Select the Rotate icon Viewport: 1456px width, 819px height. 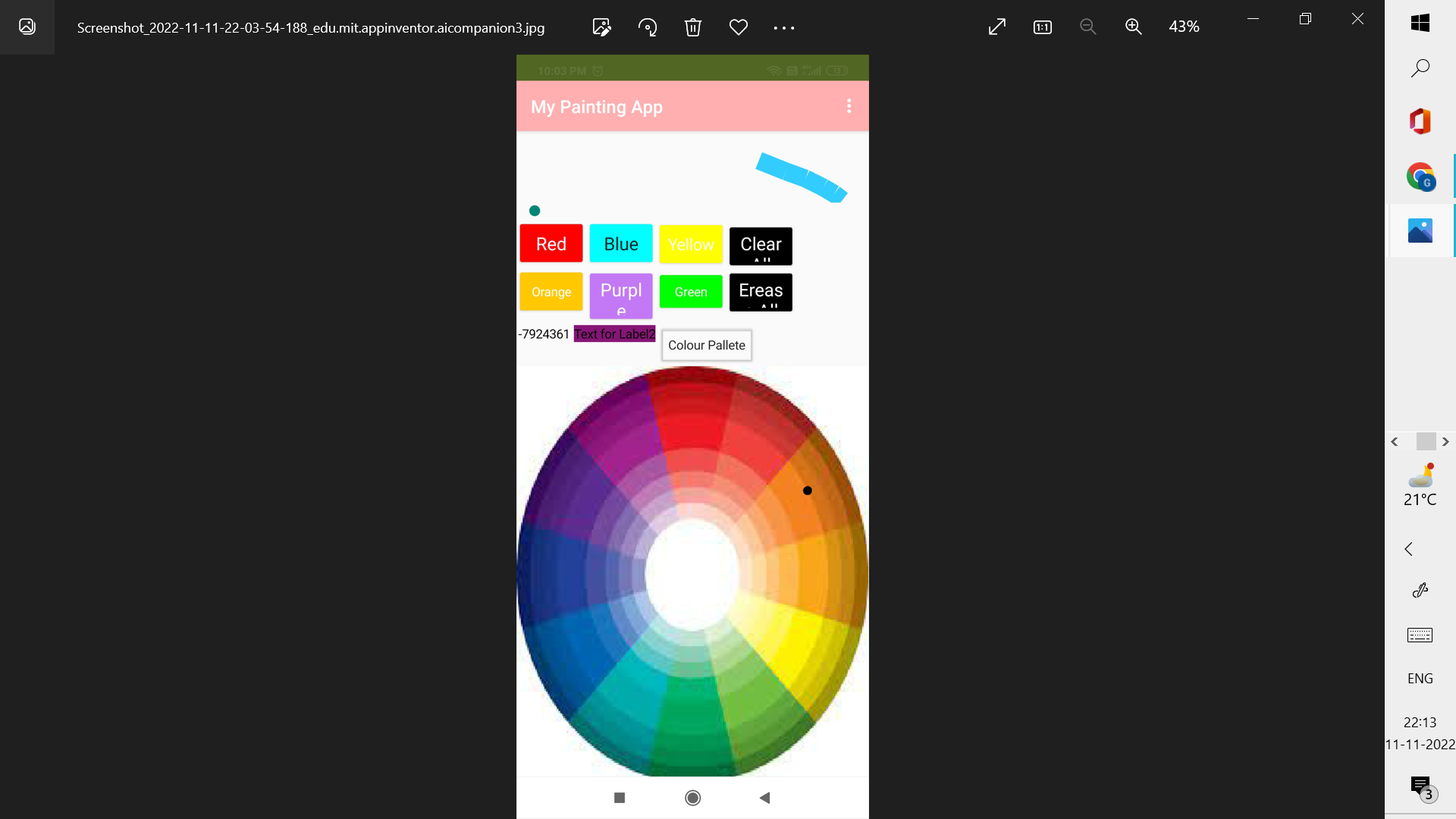[647, 27]
